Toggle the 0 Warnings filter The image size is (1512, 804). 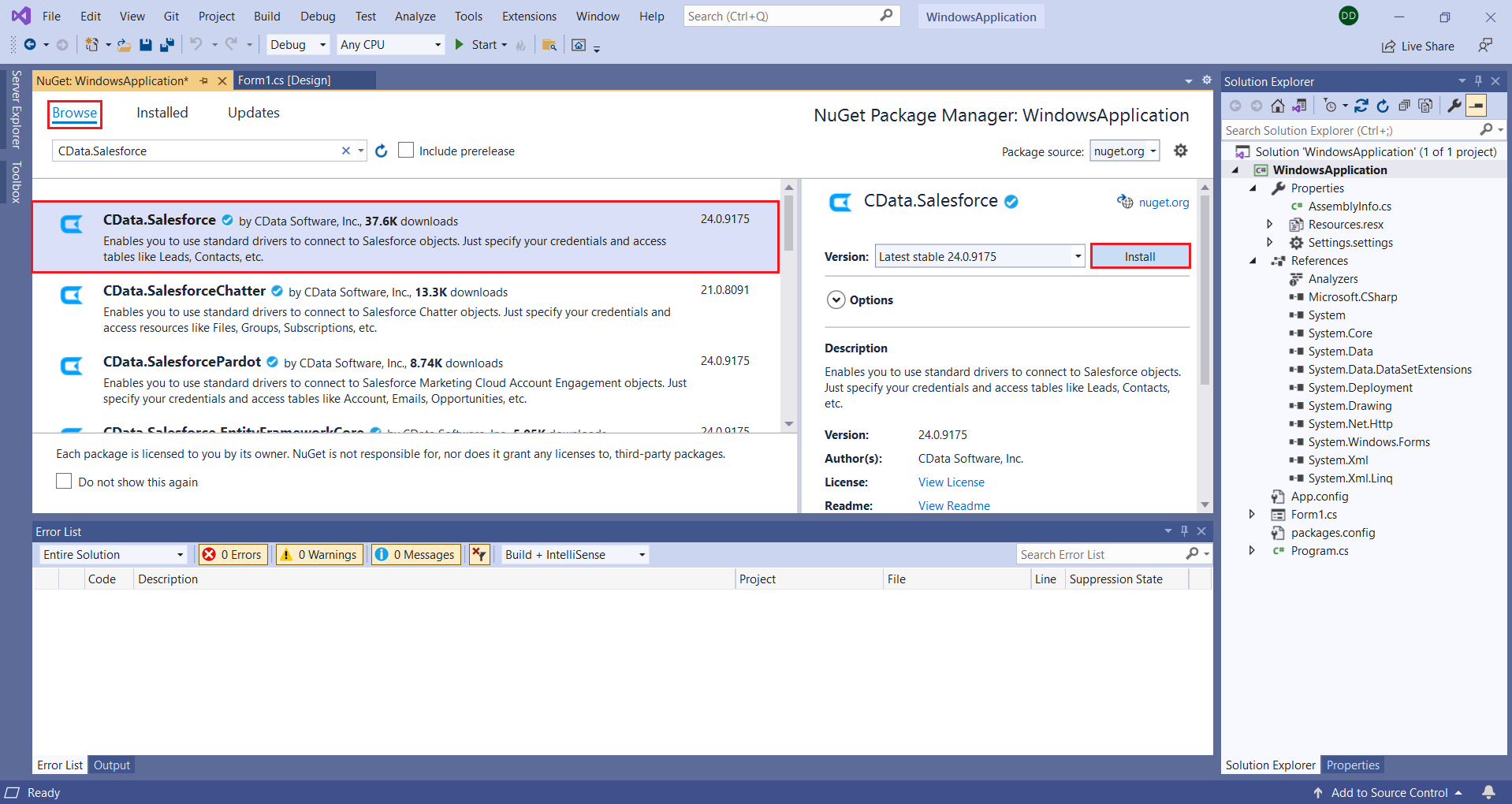(x=320, y=554)
